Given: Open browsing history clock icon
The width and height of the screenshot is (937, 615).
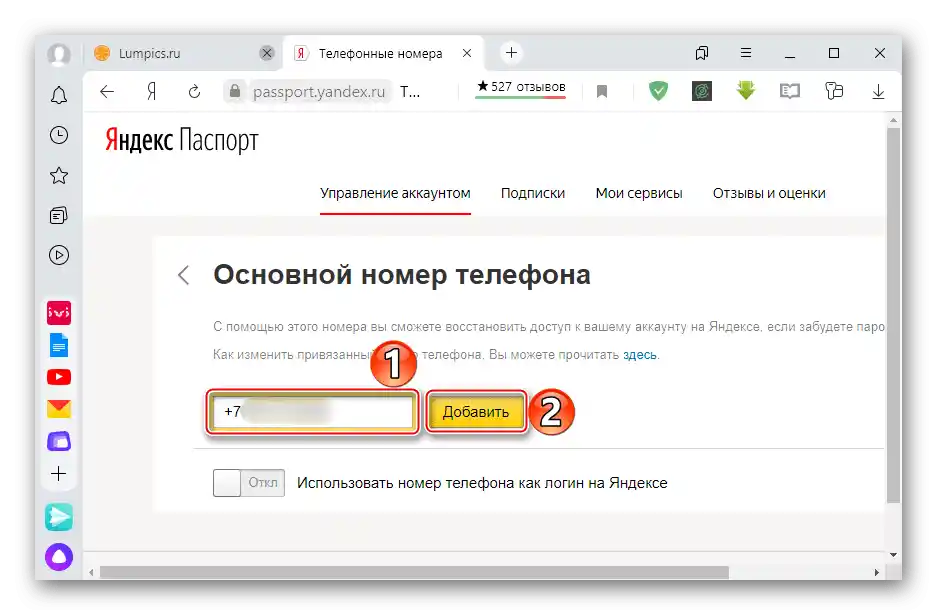Looking at the screenshot, I should point(59,135).
